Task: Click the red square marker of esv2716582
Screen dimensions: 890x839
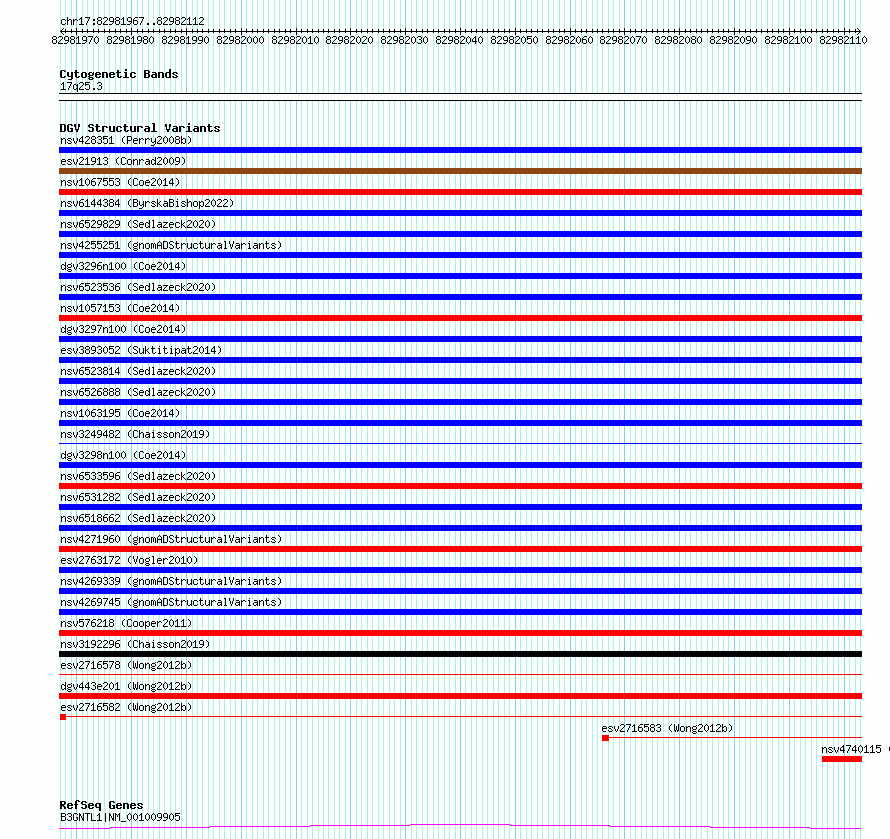Action: point(63,717)
